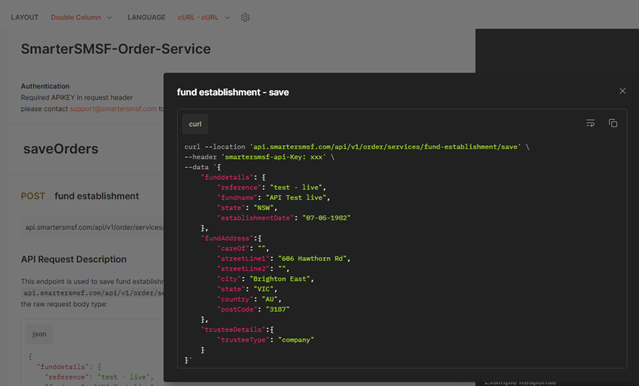Click the support@smartersmsf.com email link
639x386 pixels.
[113, 109]
